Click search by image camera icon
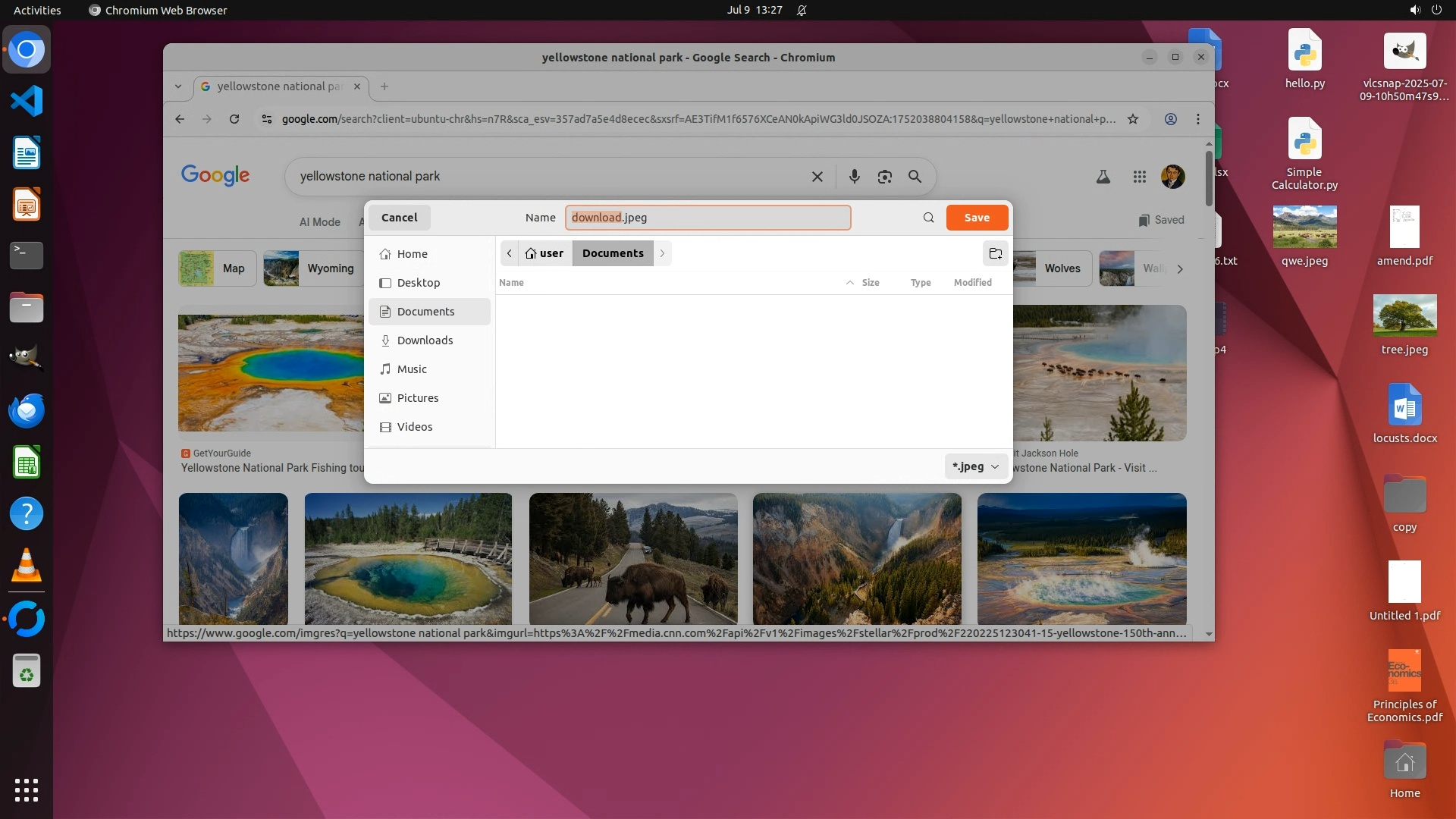Viewport: 1456px width, 819px height. coord(884,177)
